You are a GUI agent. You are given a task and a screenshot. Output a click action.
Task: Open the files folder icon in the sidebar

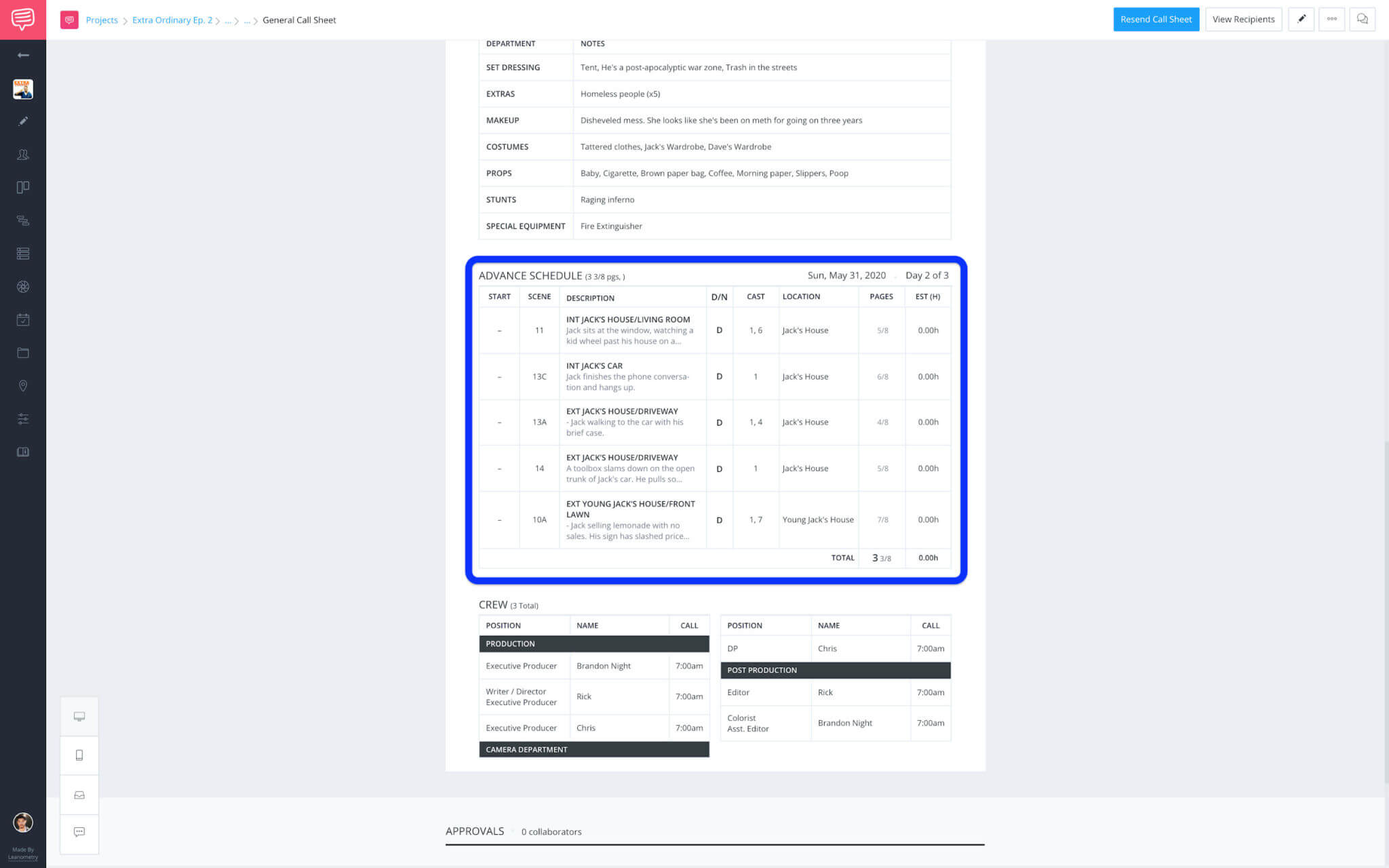23,352
